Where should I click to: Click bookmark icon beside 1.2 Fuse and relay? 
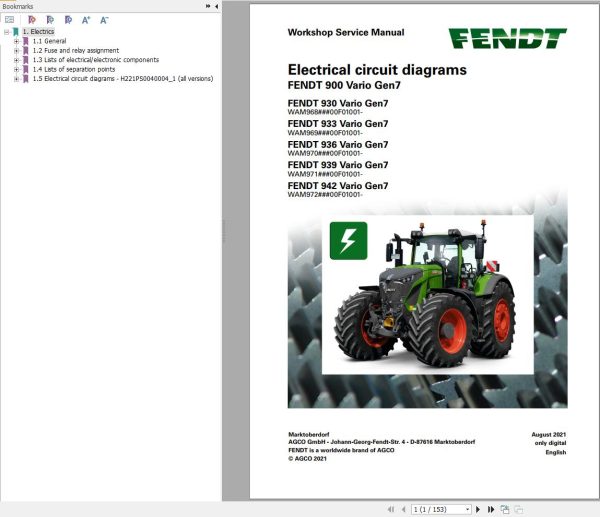pos(25,51)
